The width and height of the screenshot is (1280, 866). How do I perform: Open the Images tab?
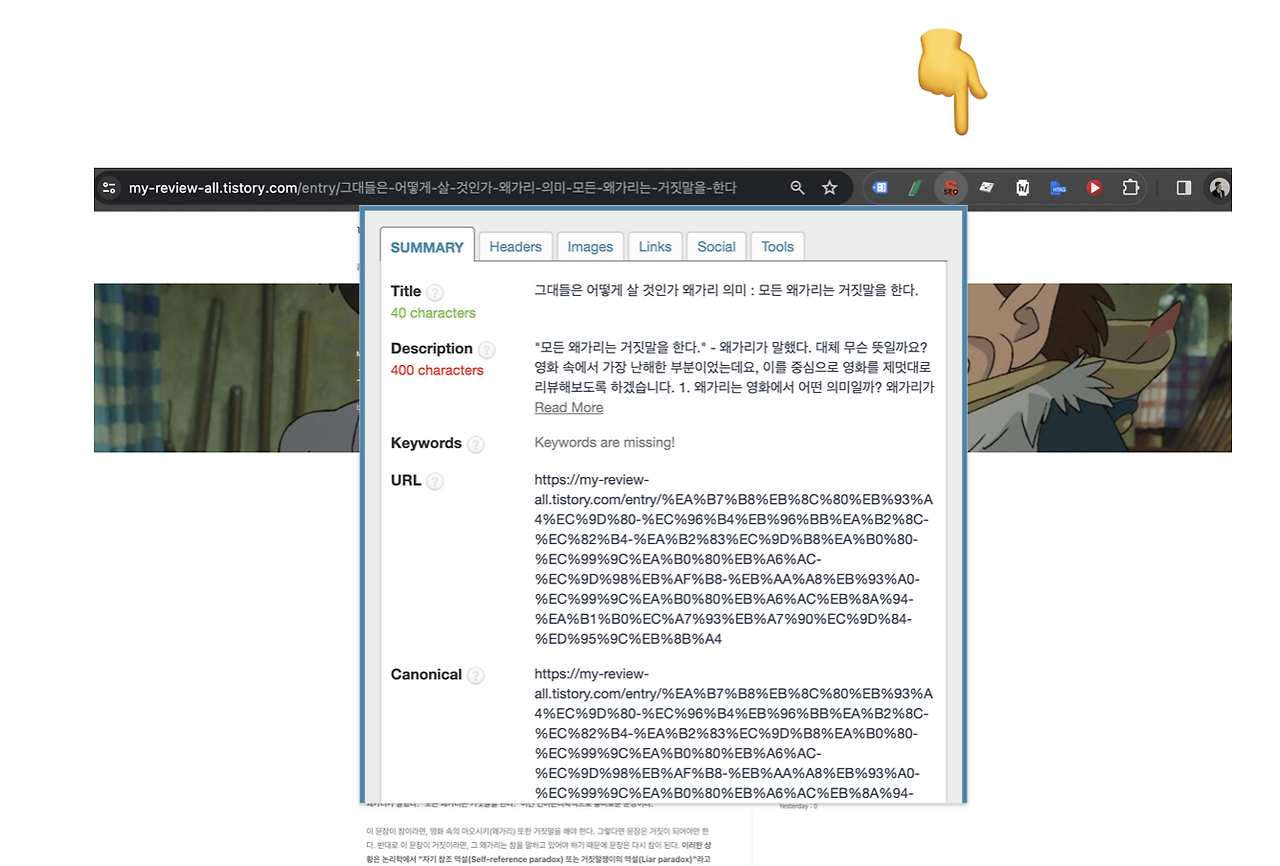click(590, 246)
